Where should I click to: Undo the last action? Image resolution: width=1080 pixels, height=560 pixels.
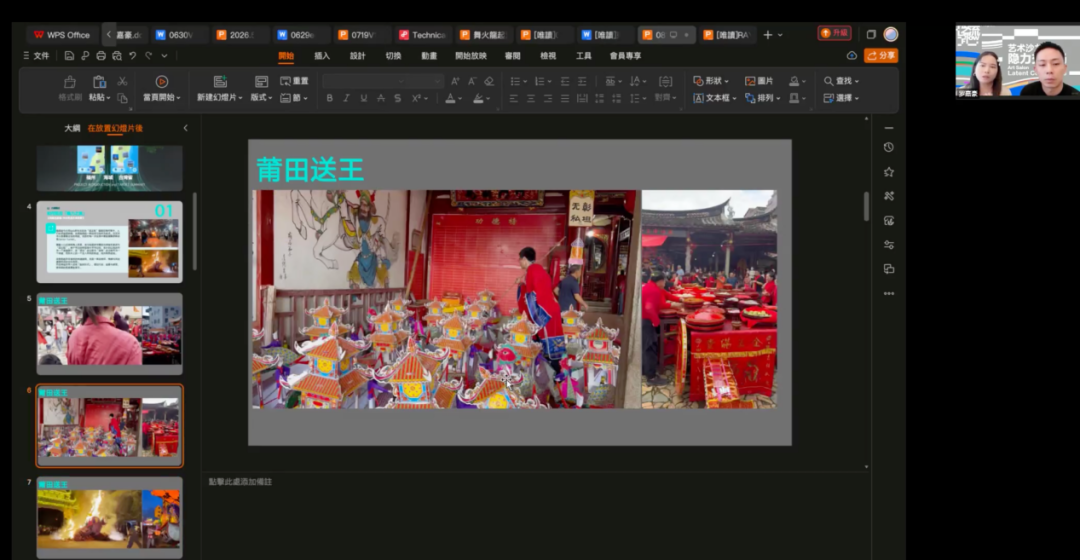point(132,56)
